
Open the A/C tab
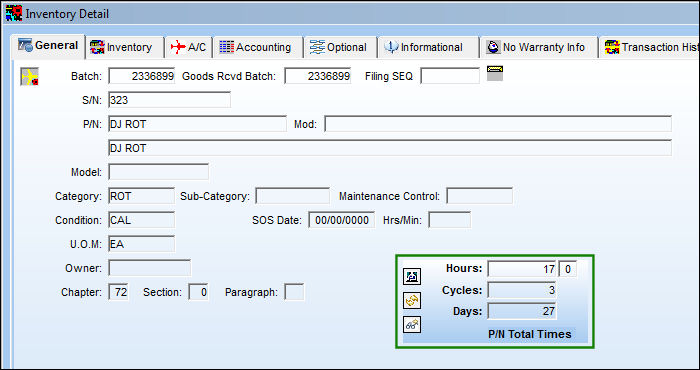(x=189, y=47)
